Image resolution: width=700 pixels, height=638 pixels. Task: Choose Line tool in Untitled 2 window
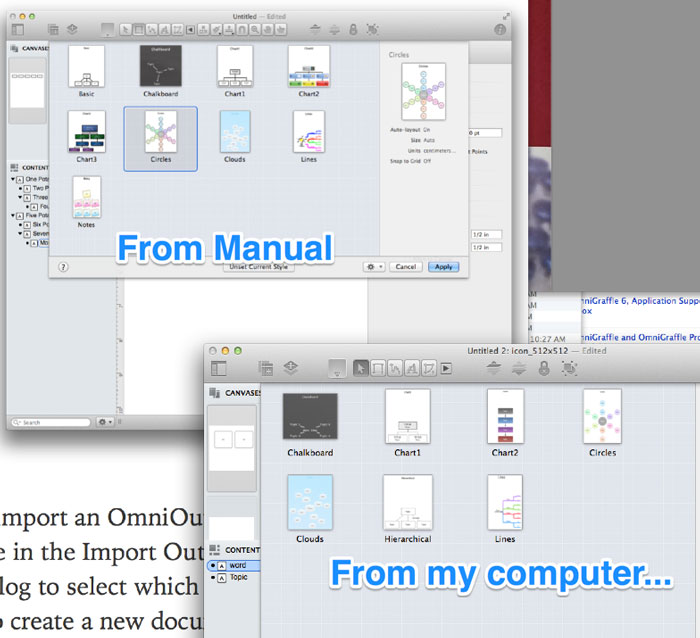tap(395, 368)
